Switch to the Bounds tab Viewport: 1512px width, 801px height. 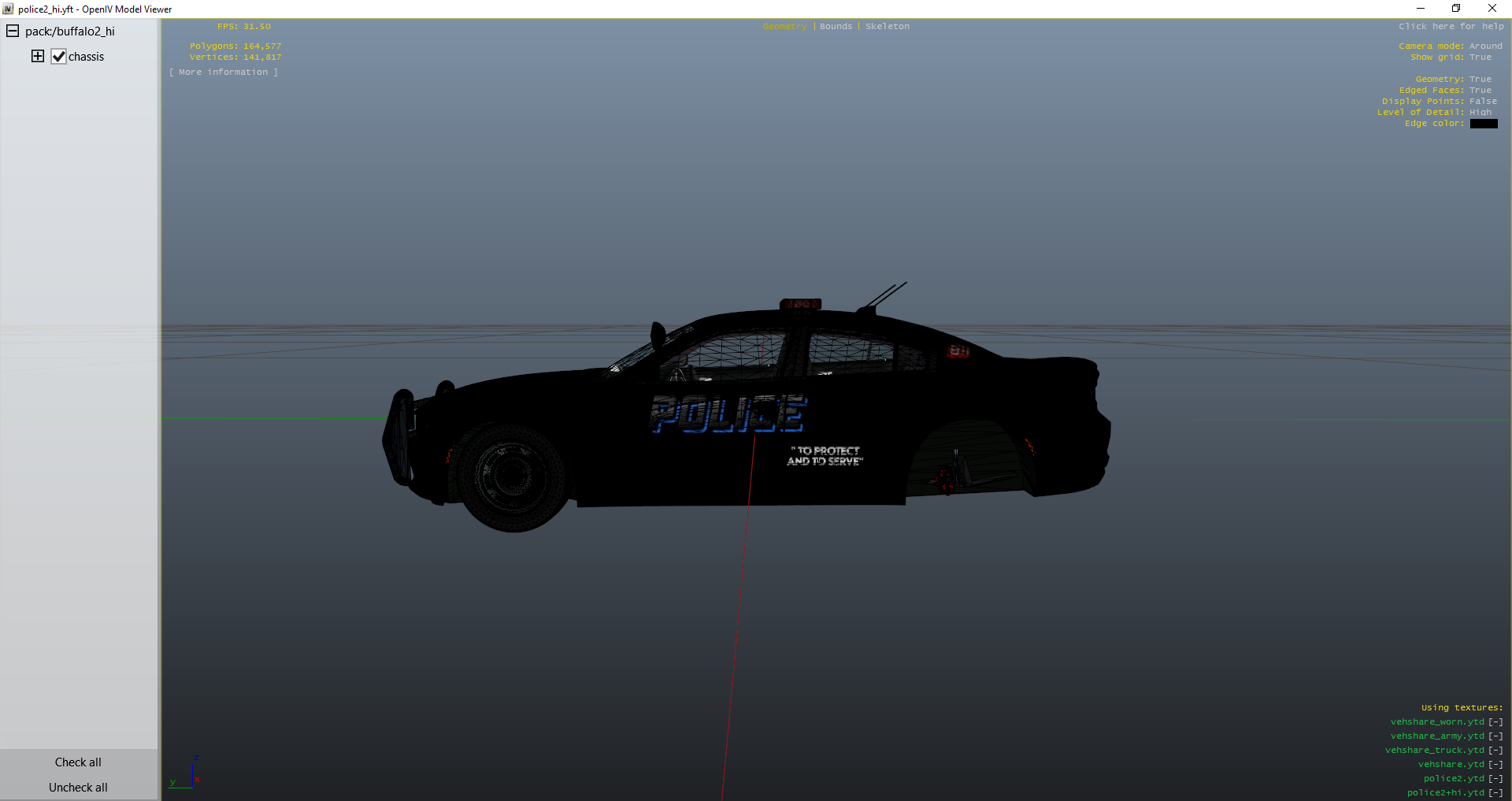pos(836,27)
